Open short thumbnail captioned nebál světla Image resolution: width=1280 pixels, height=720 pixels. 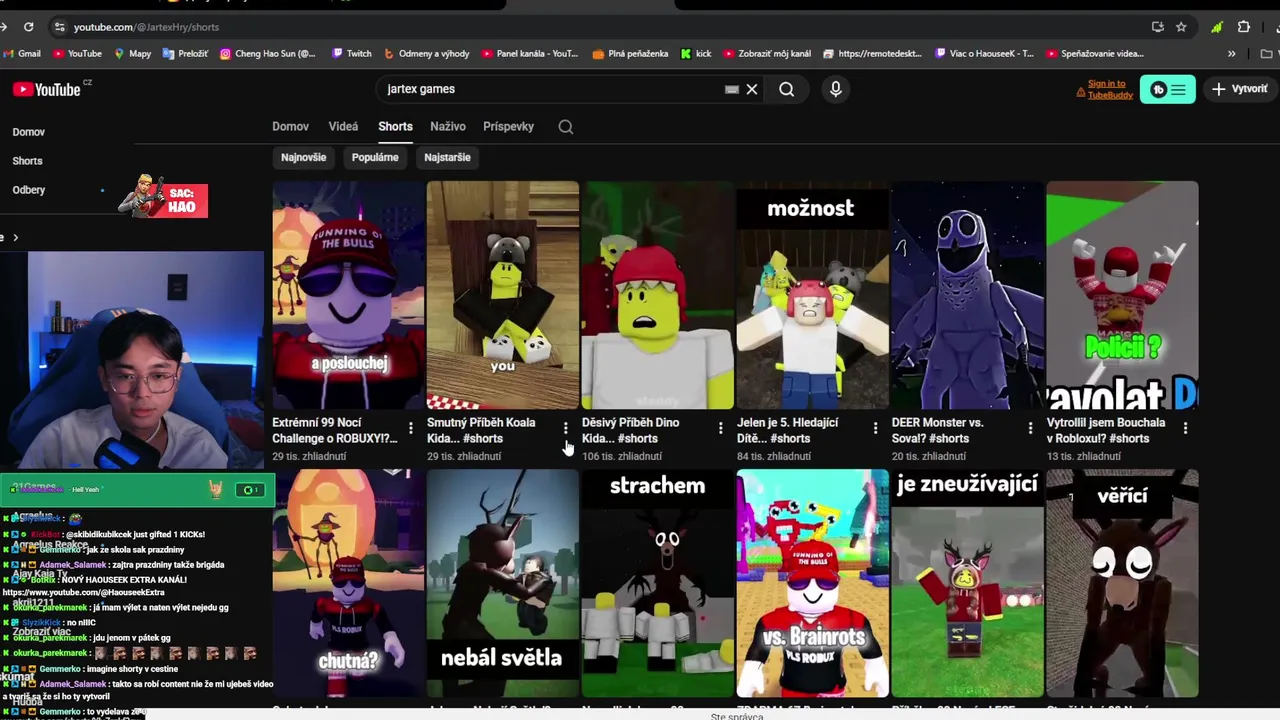[503, 583]
